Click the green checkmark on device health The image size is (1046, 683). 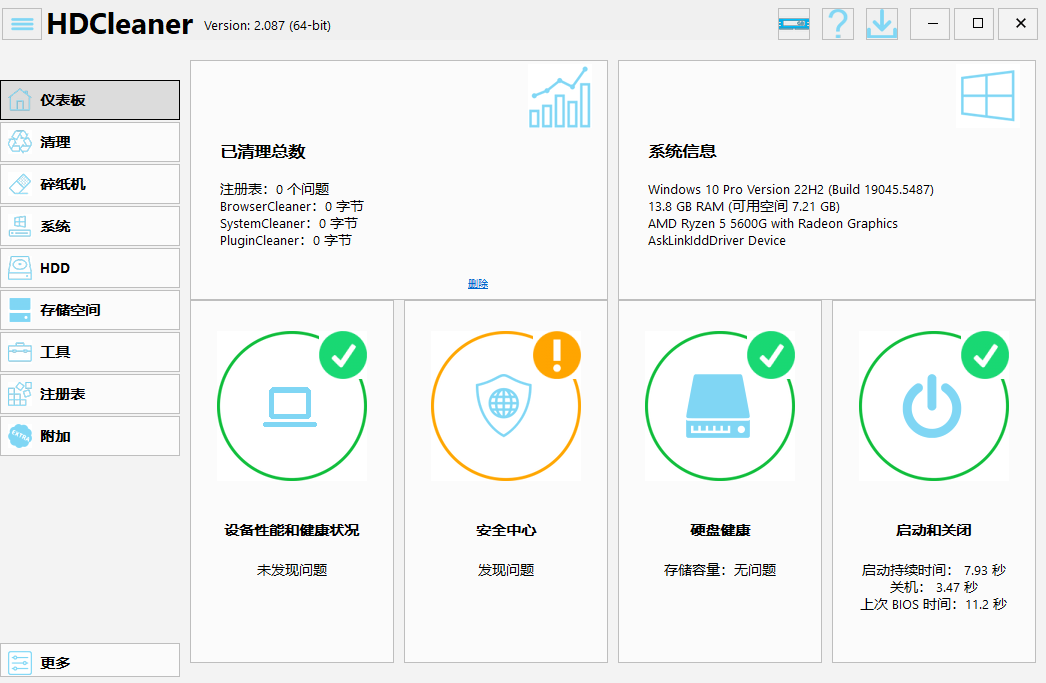(x=343, y=355)
